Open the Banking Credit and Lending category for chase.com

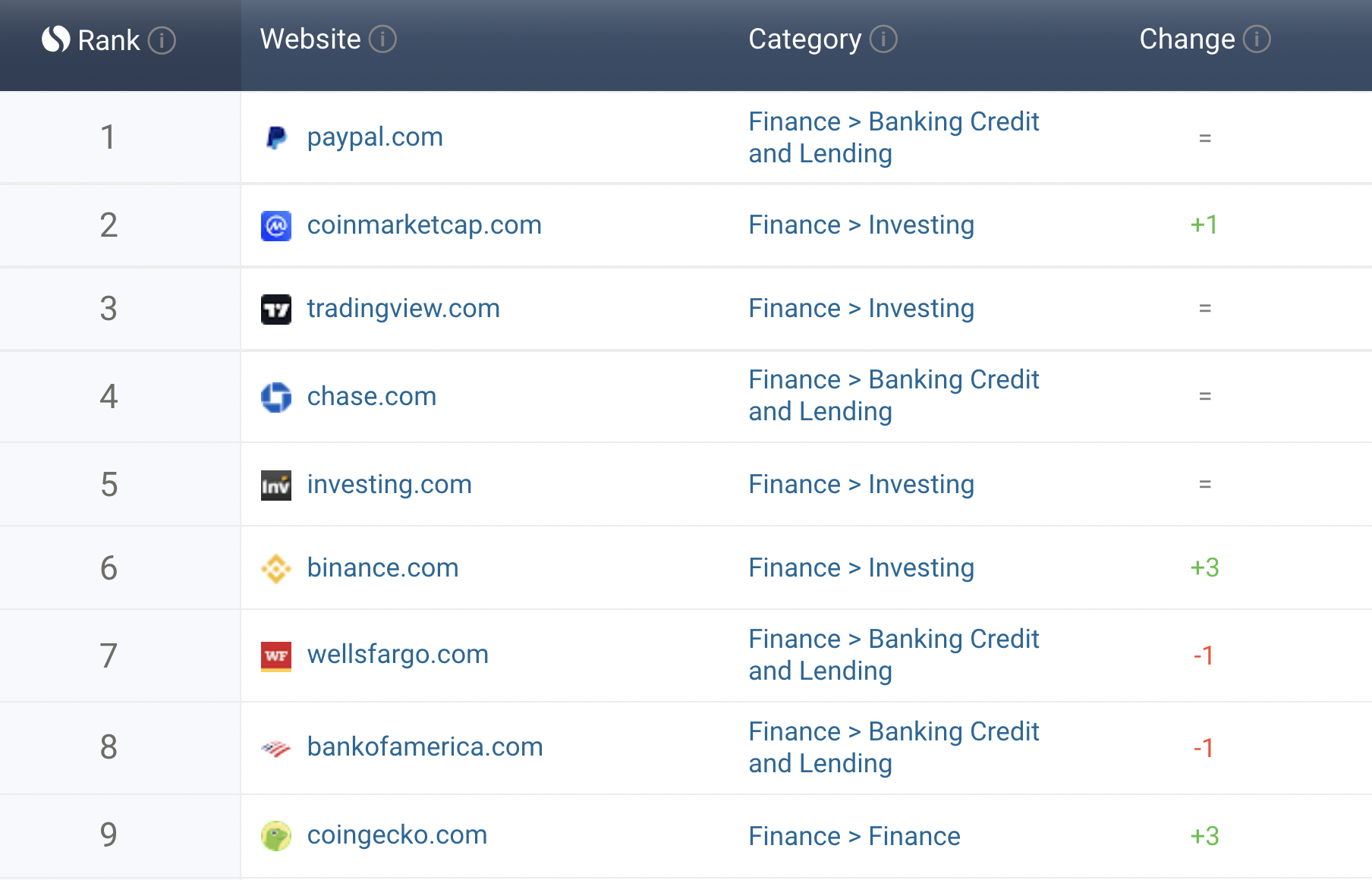[x=894, y=395]
